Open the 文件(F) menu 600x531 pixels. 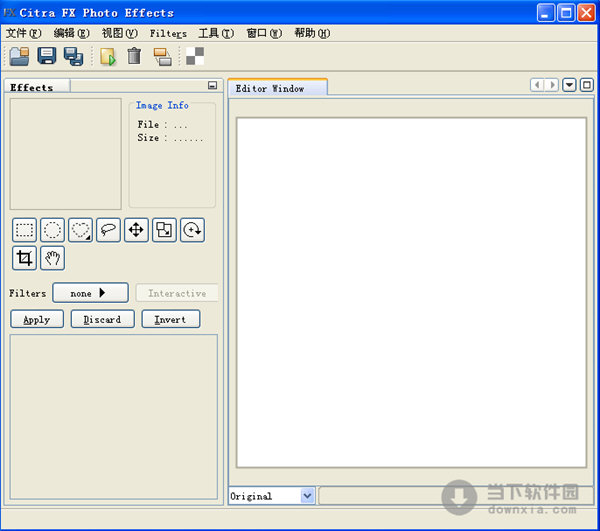pyautogui.click(x=23, y=33)
